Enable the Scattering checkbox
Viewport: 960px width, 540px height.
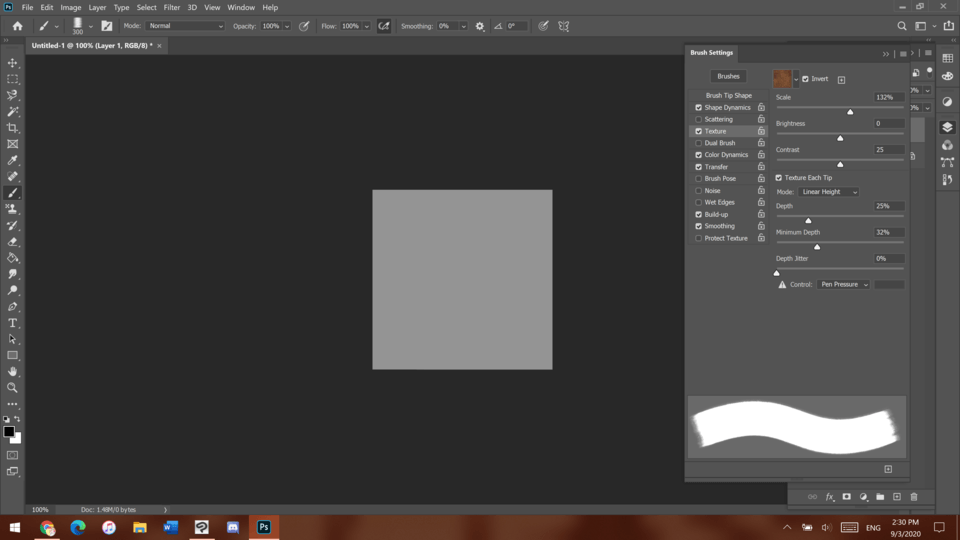(698, 119)
